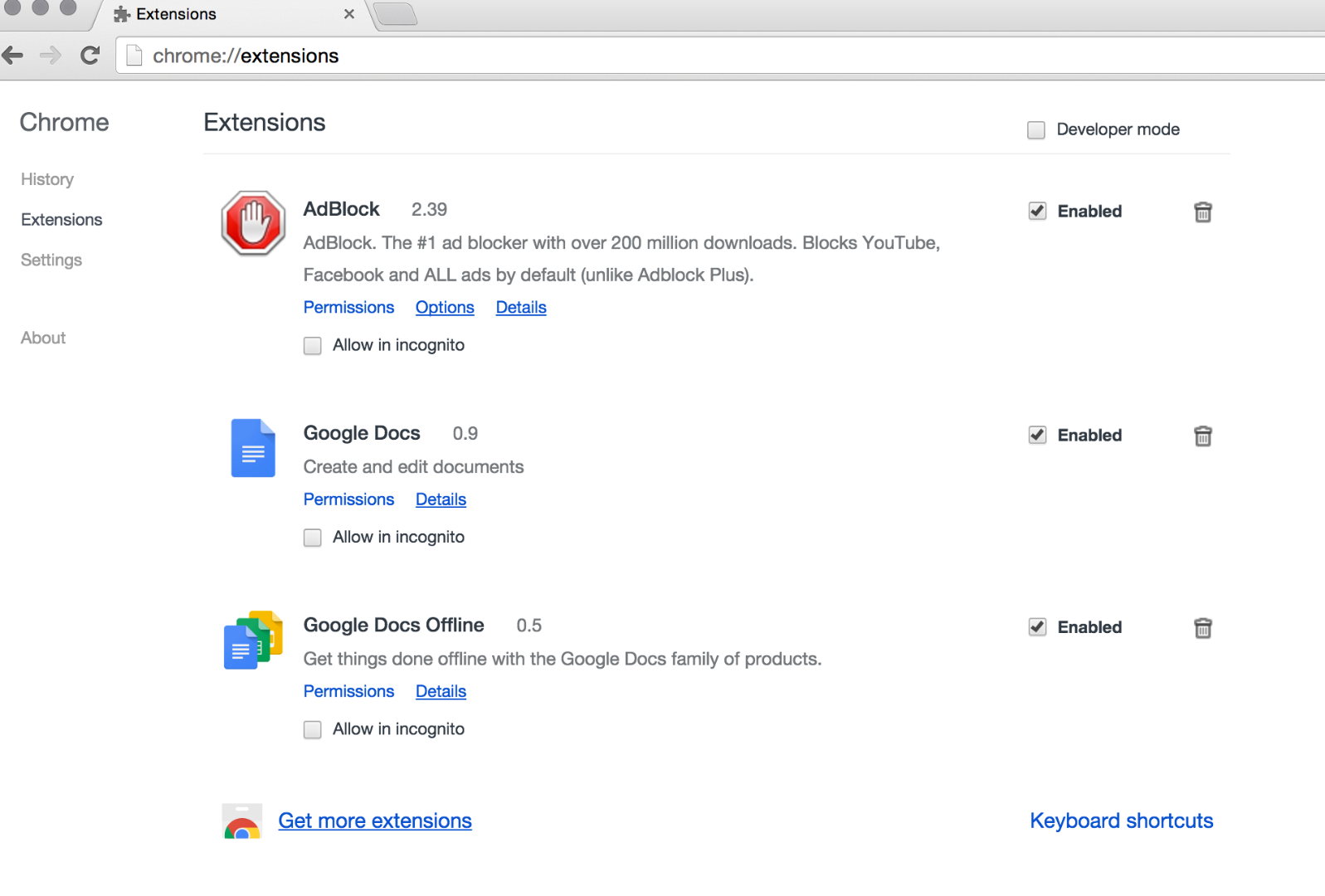Viewport: 1325px width, 896px height.
Task: Open a new tab with the new-tab button
Action: click(395, 14)
